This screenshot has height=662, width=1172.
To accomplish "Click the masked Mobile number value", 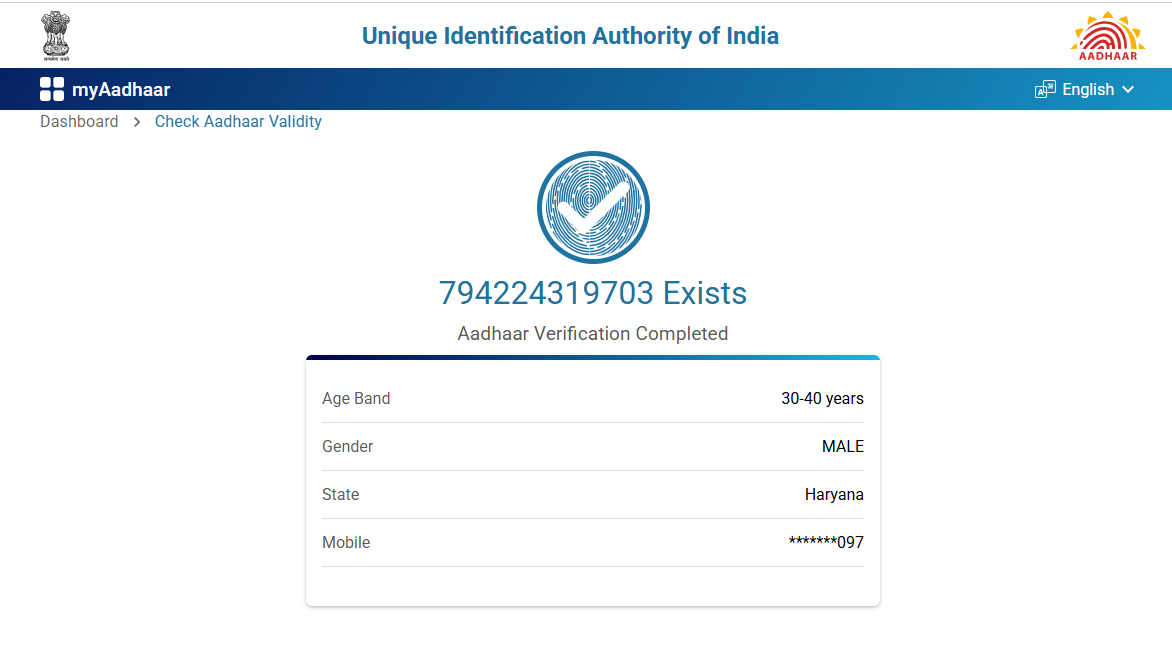I will 826,543.
